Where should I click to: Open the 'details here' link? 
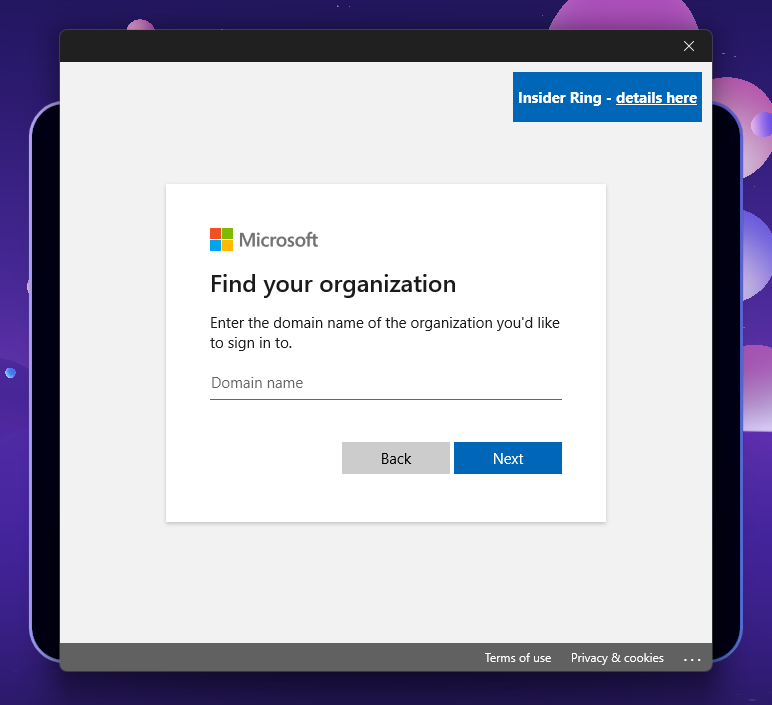click(x=656, y=98)
